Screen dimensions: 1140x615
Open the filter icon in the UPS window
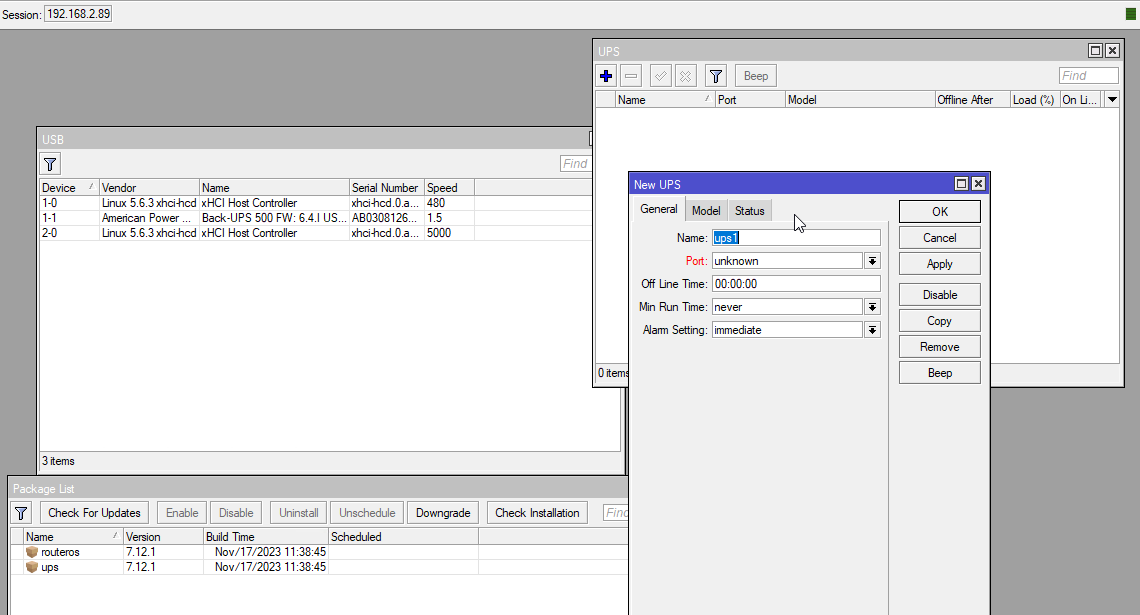(x=715, y=75)
